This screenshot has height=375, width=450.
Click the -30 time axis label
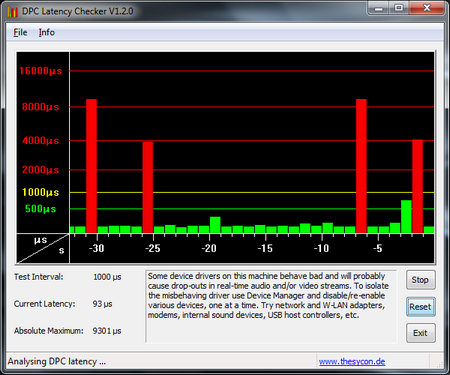(96, 248)
